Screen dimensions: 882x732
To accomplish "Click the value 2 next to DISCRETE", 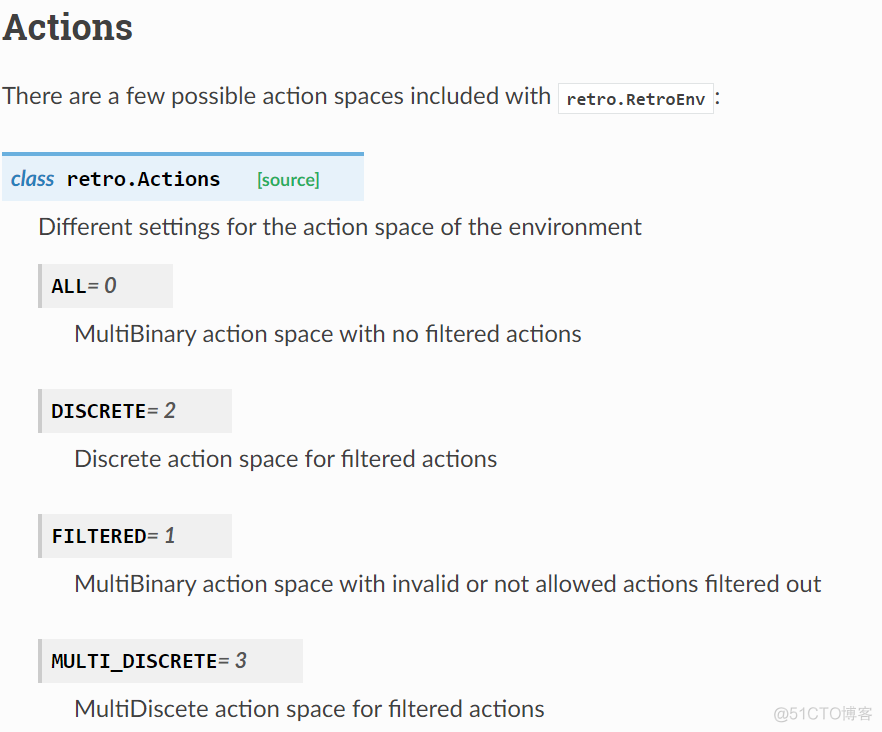I will coord(170,411).
